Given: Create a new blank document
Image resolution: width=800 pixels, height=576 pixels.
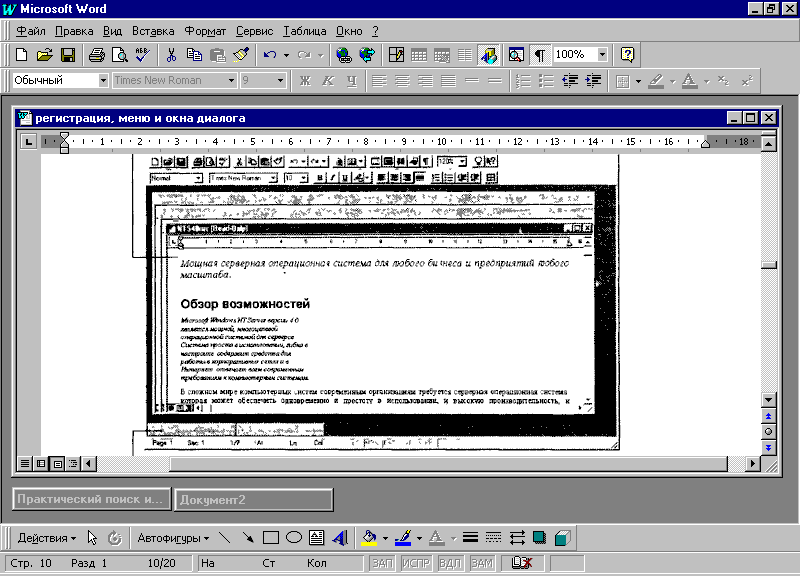Looking at the screenshot, I should pos(21,55).
